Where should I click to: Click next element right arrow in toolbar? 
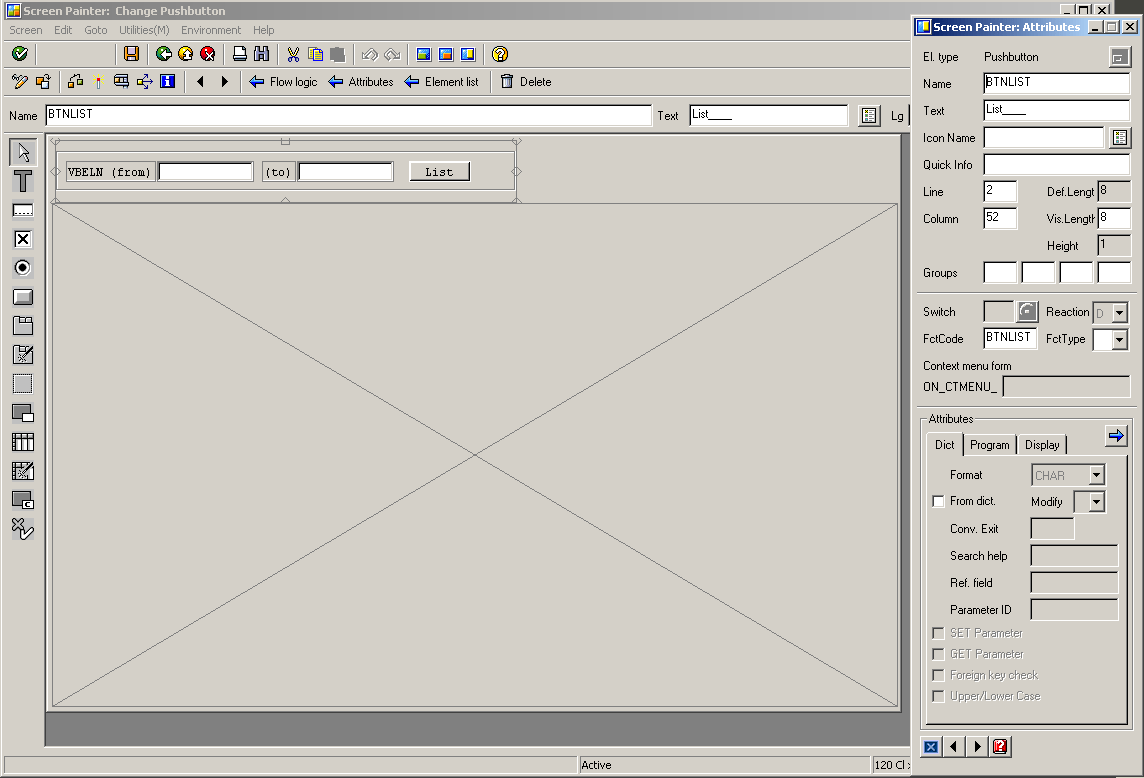pyautogui.click(x=224, y=82)
